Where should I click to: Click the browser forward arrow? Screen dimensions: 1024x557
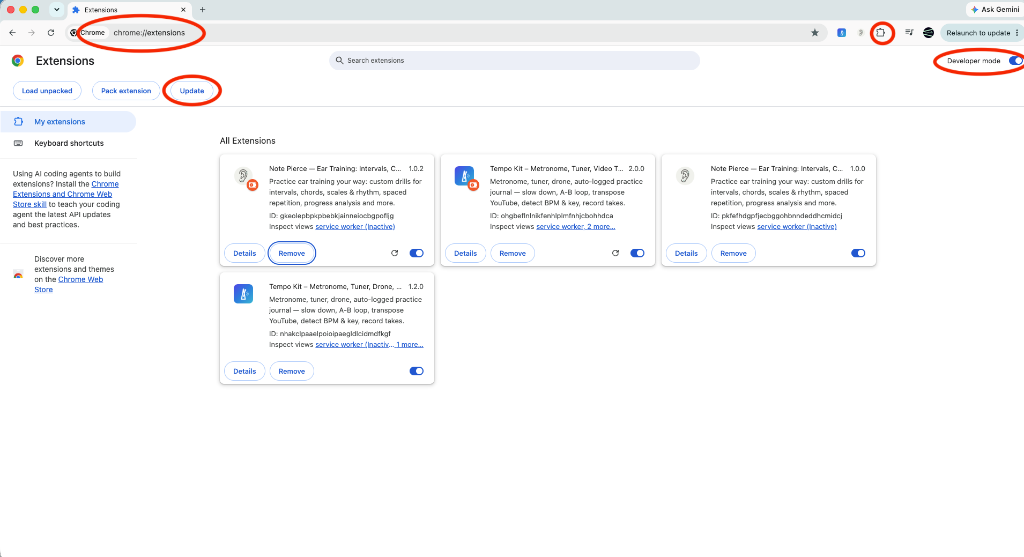[x=31, y=33]
